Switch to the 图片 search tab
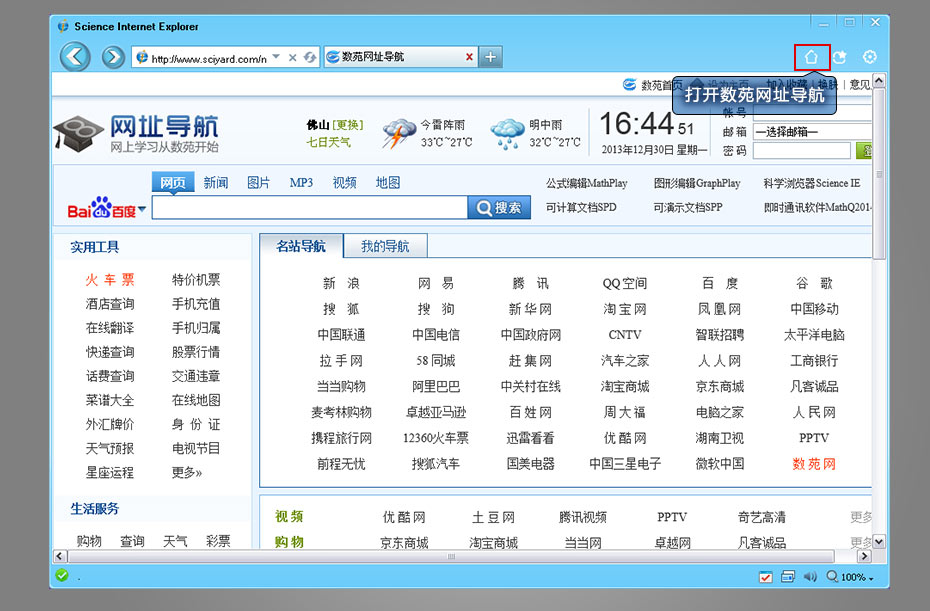930x611 pixels. coord(259,183)
